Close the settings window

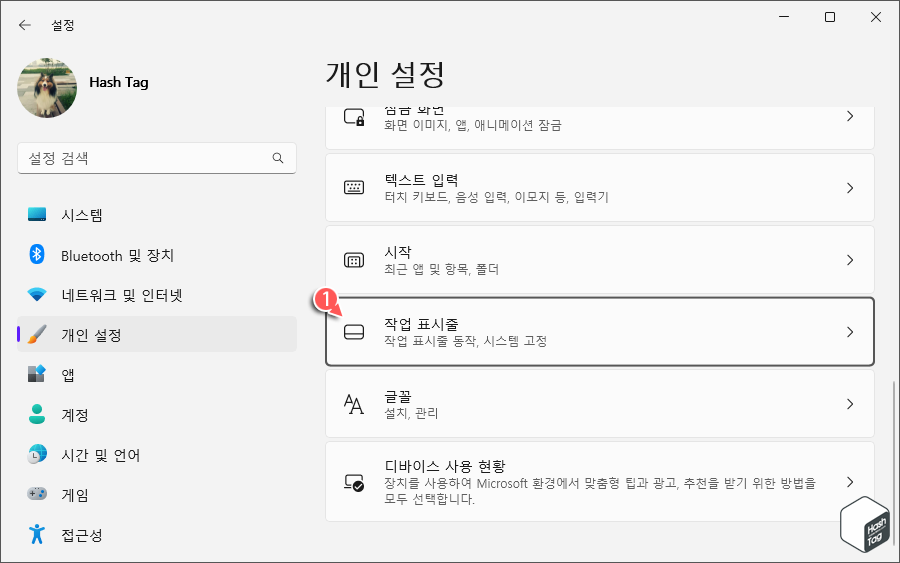tap(876, 17)
